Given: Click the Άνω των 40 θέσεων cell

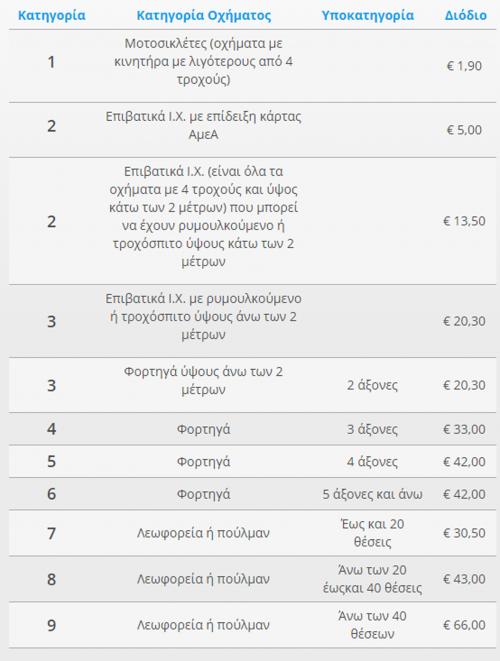Looking at the screenshot, I should click(x=372, y=625).
